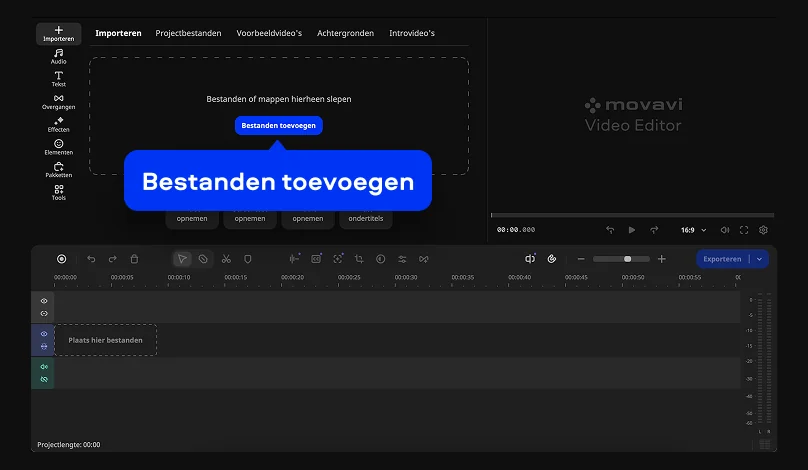
Task: Select the scissors split tool
Action: 226,259
